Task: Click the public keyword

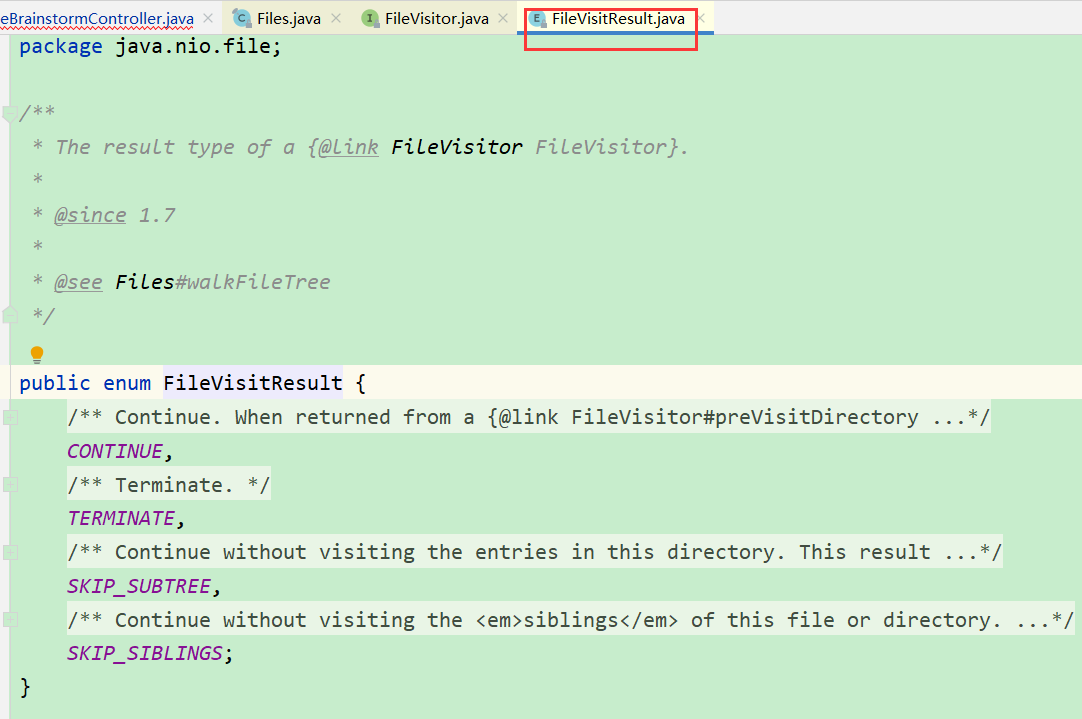Action: tap(55, 383)
